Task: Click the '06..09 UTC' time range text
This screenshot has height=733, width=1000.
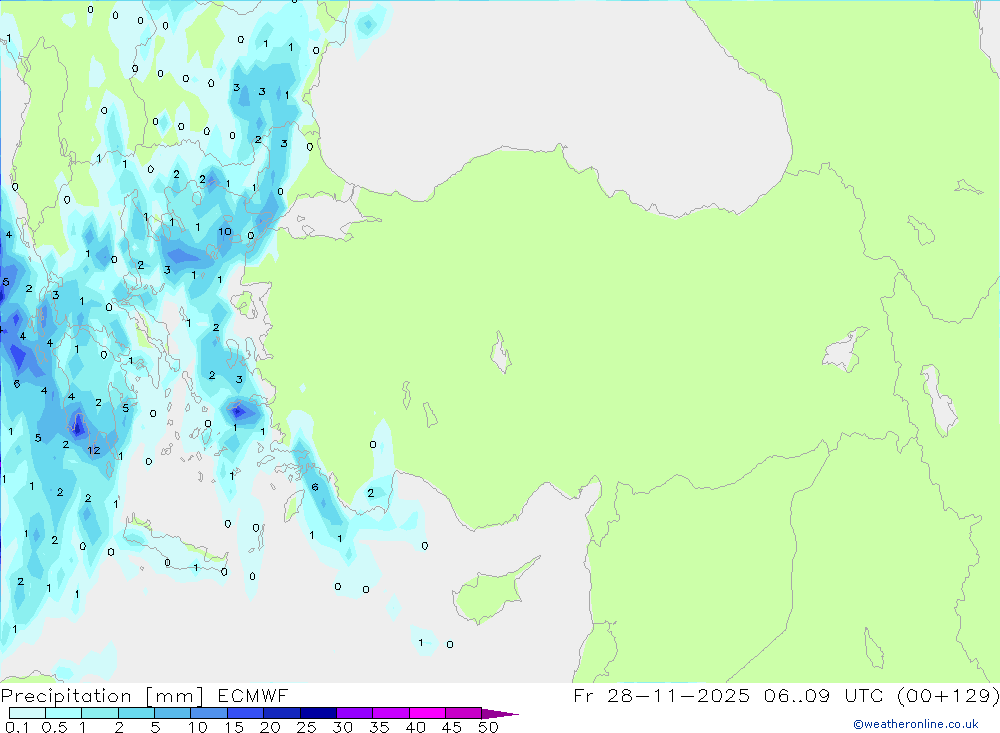Action: tap(824, 696)
